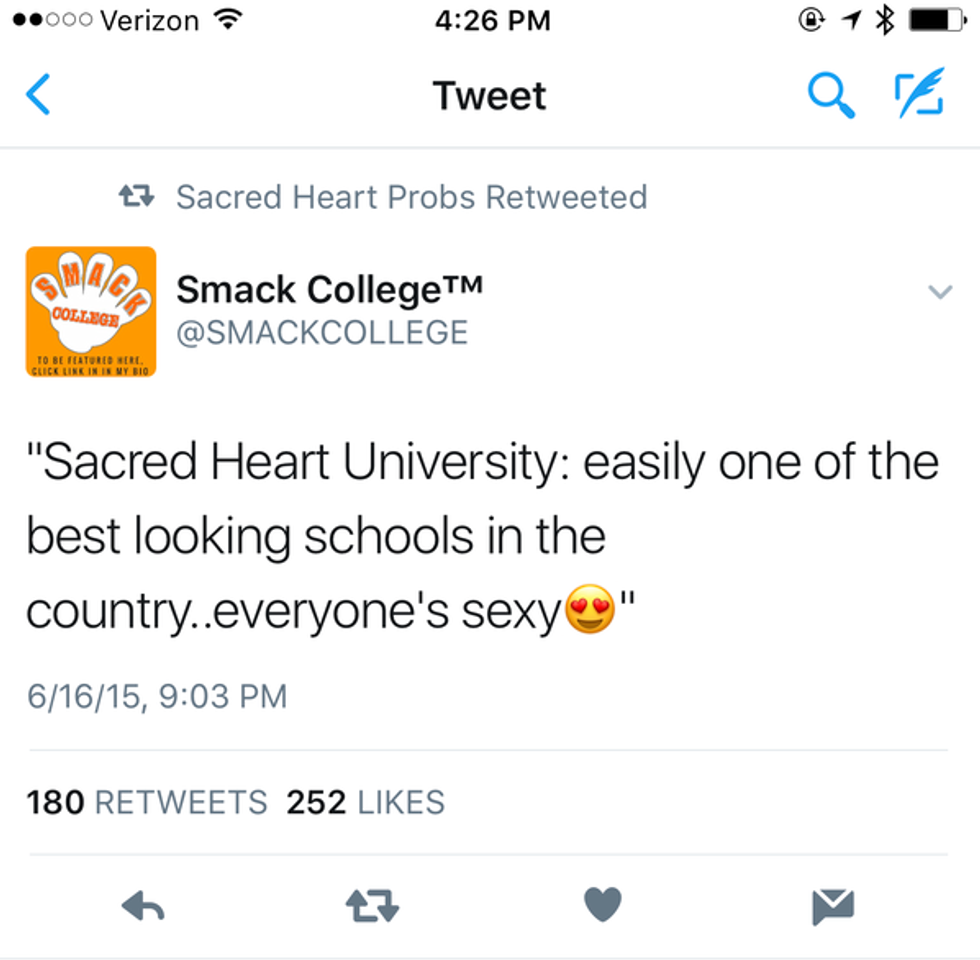
Task: Tap the battery status icon
Action: pos(934,21)
